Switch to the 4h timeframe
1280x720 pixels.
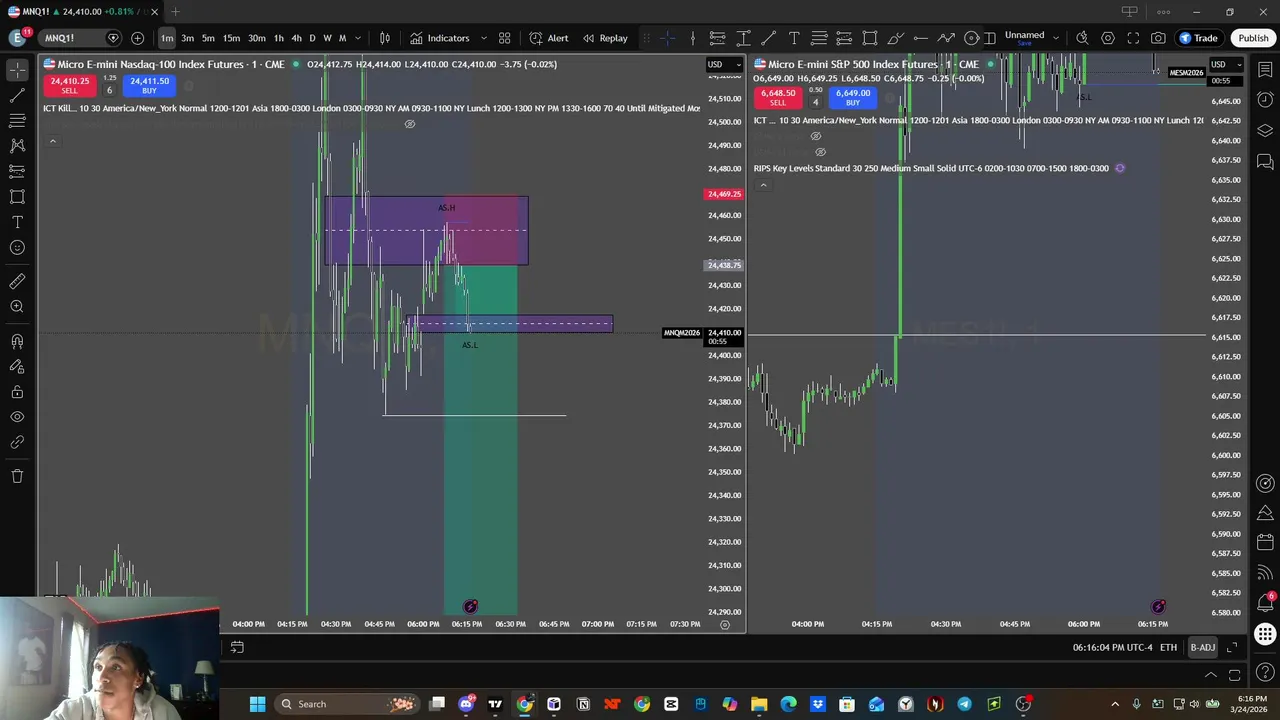click(x=296, y=38)
